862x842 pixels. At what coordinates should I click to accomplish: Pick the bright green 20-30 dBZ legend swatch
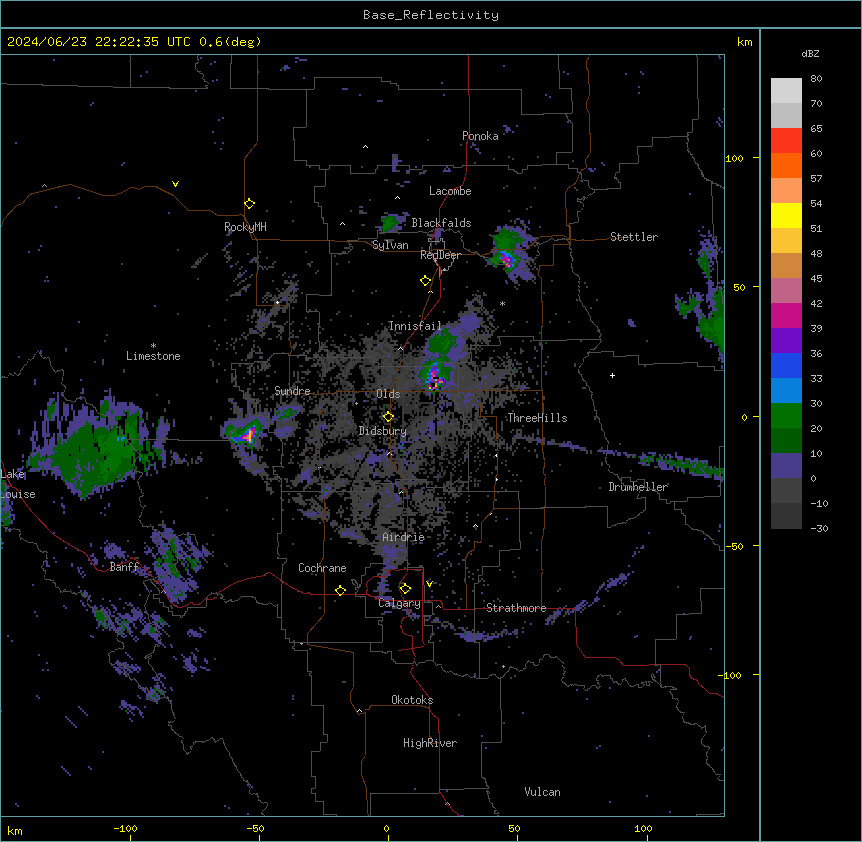[x=786, y=416]
